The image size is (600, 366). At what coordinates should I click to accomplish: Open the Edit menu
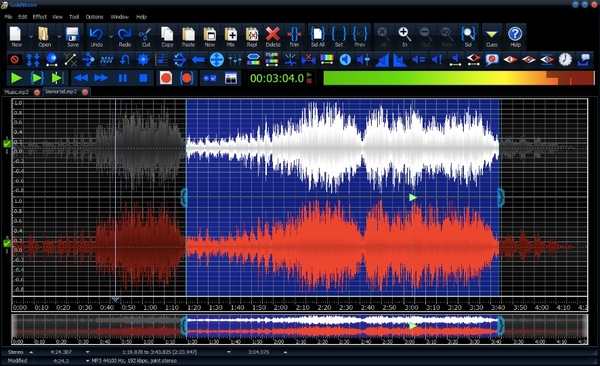click(x=23, y=17)
